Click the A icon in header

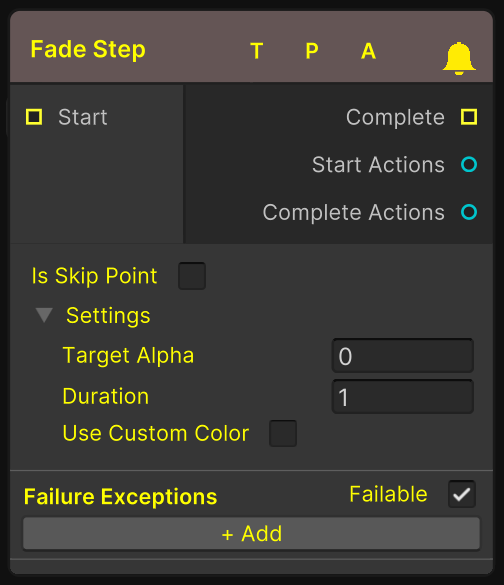(x=368, y=51)
